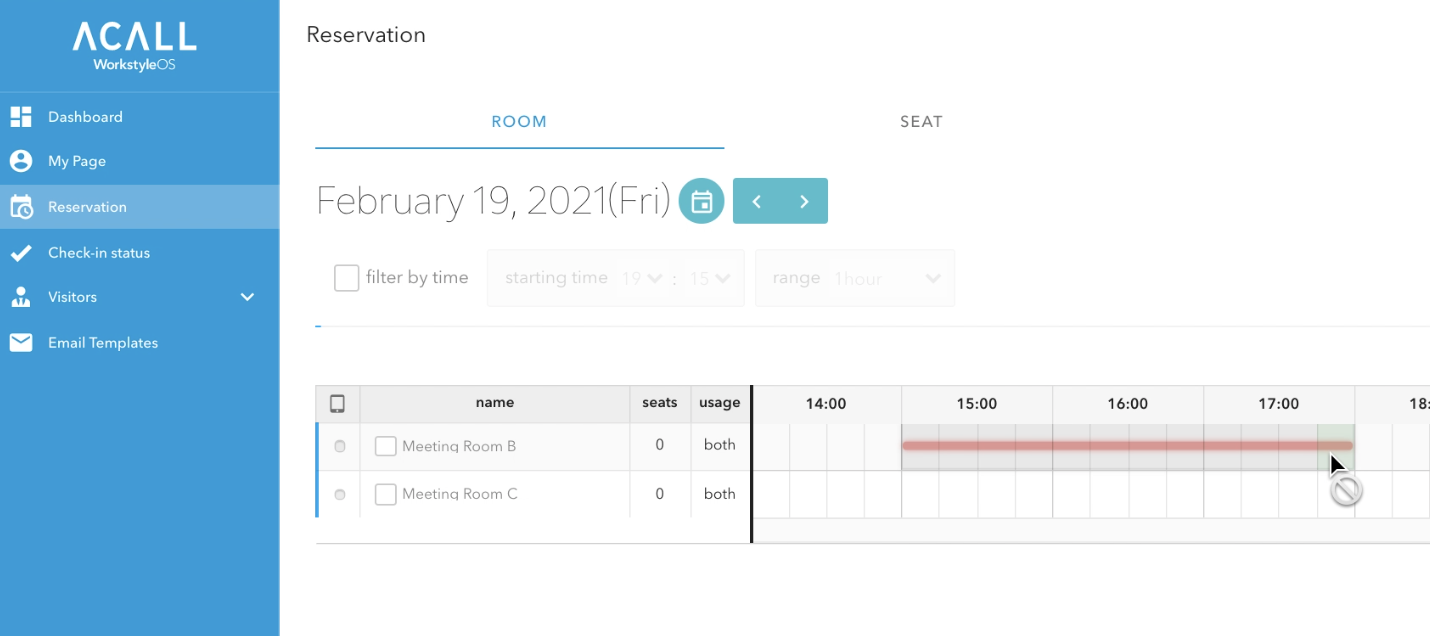Open the range duration dropdown

(x=888, y=278)
